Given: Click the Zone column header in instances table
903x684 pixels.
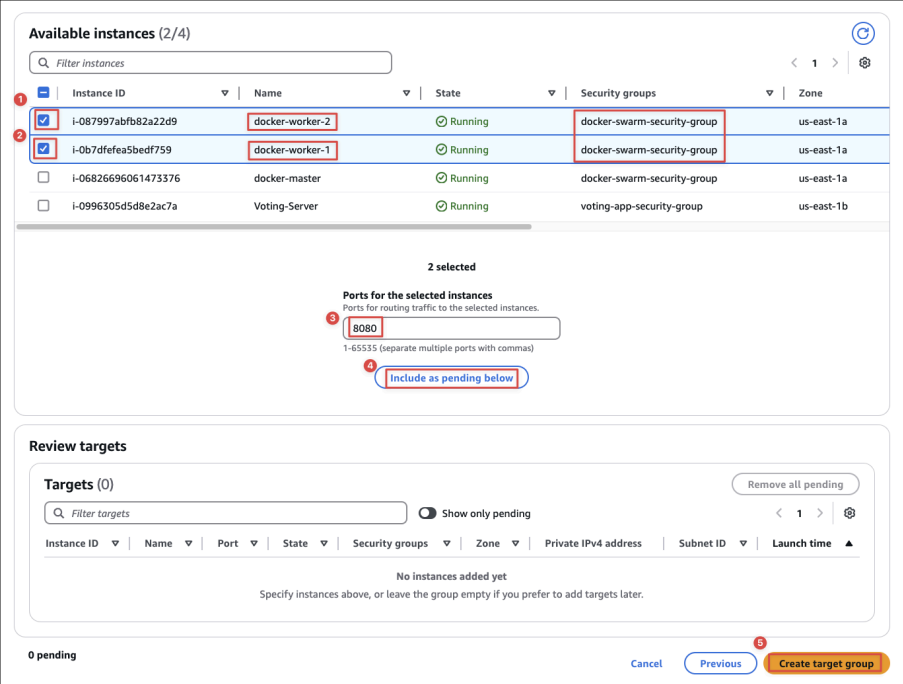Looking at the screenshot, I should [x=810, y=93].
